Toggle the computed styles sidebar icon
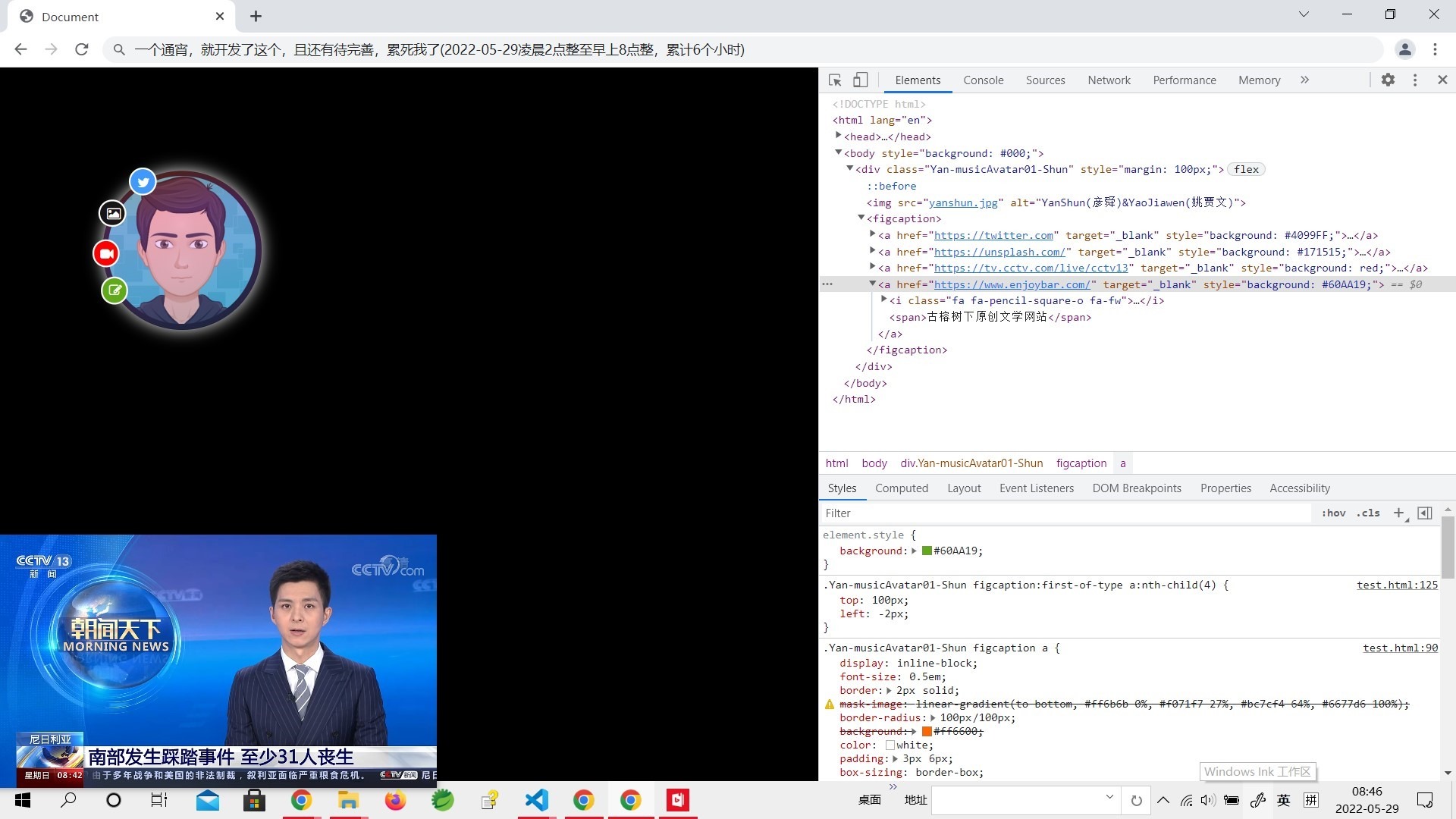Viewport: 1456px width, 819px height. (1425, 513)
